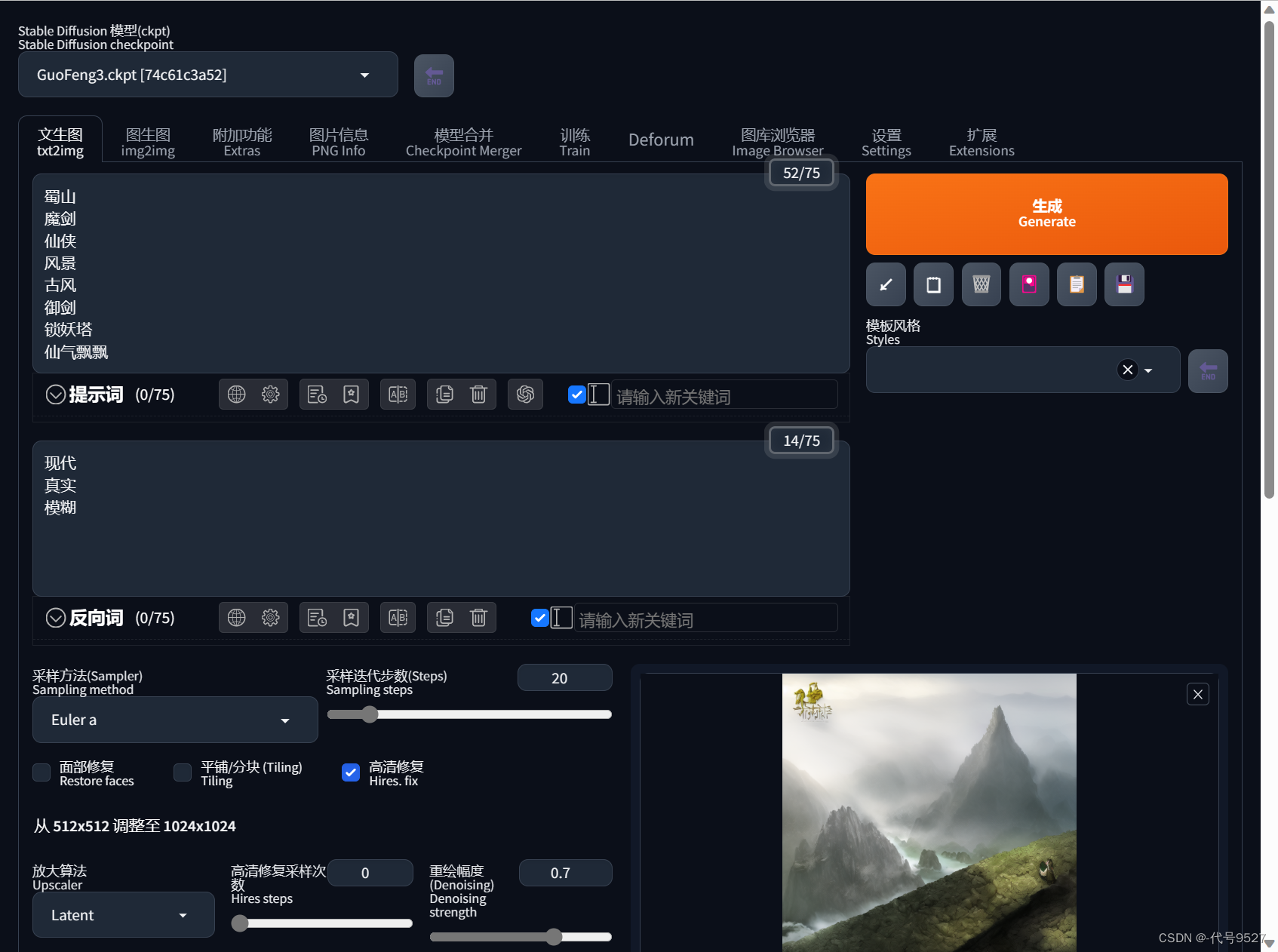
Task: Click into the negative prompt text area
Action: pos(441,518)
